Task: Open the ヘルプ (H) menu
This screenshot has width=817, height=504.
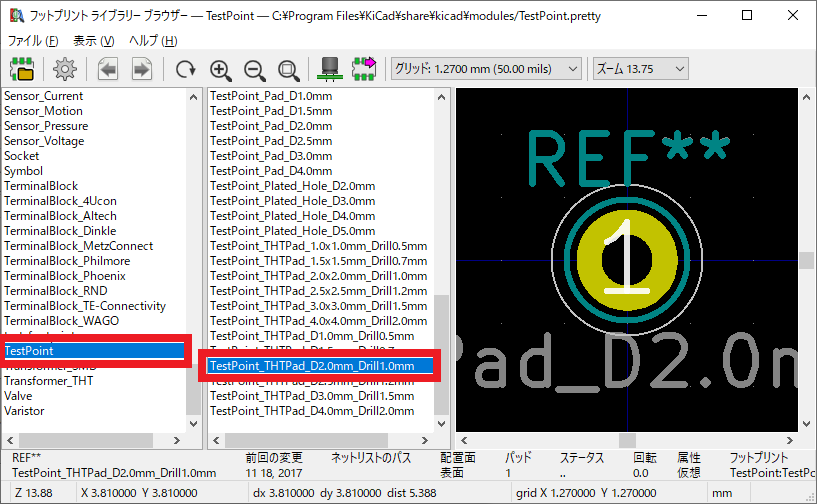Action: tap(153, 41)
